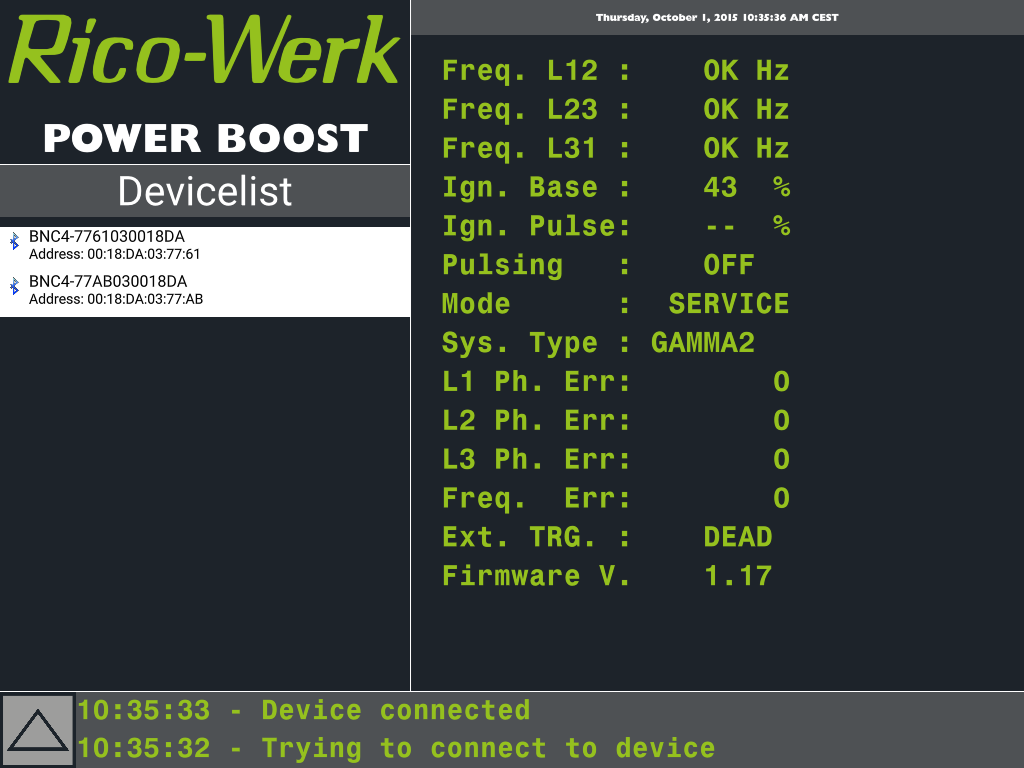Click address 00:18:DA:03:77:61
The height and width of the screenshot is (768, 1024).
(x=144, y=254)
